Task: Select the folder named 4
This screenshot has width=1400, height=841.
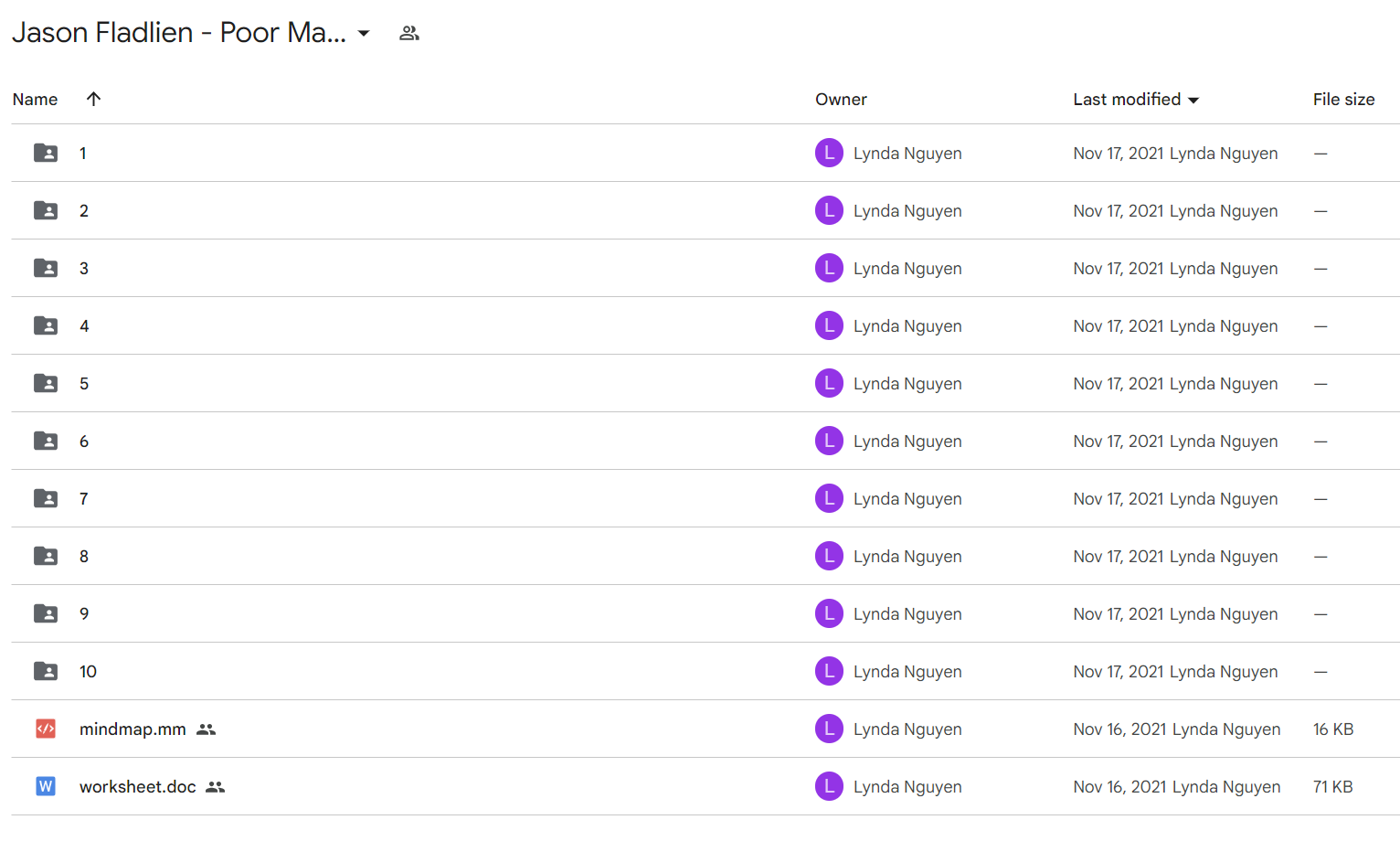Action: pos(84,326)
